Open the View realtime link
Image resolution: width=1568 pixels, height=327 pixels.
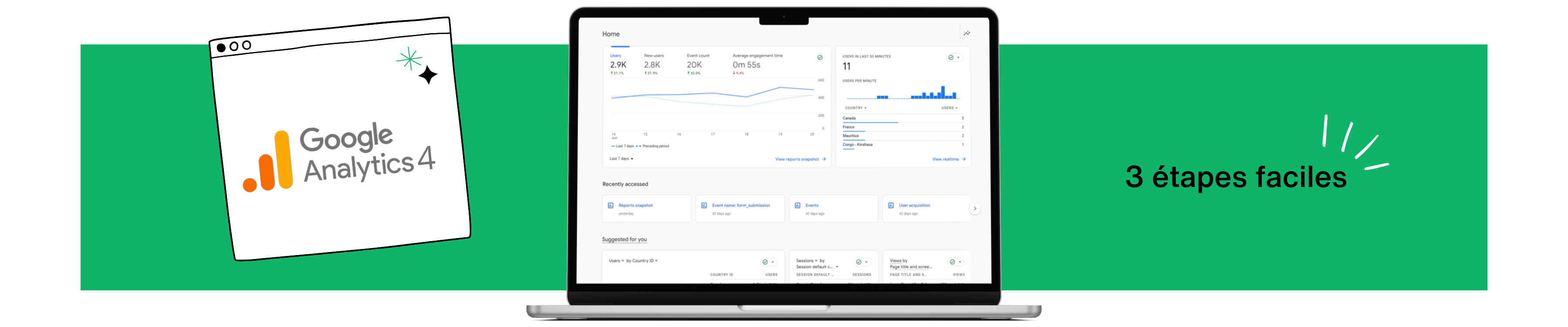click(948, 159)
